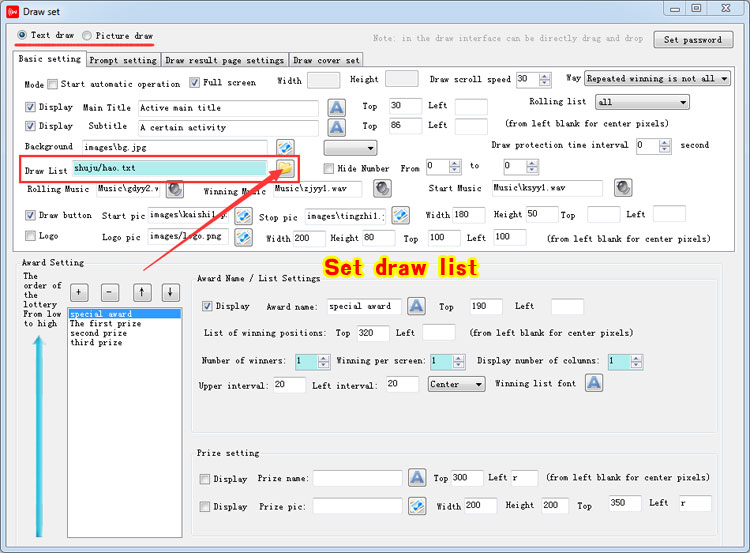This screenshot has width=750, height=553.
Task: Enable Start automatic operation checkbox
Action: pos(53,84)
